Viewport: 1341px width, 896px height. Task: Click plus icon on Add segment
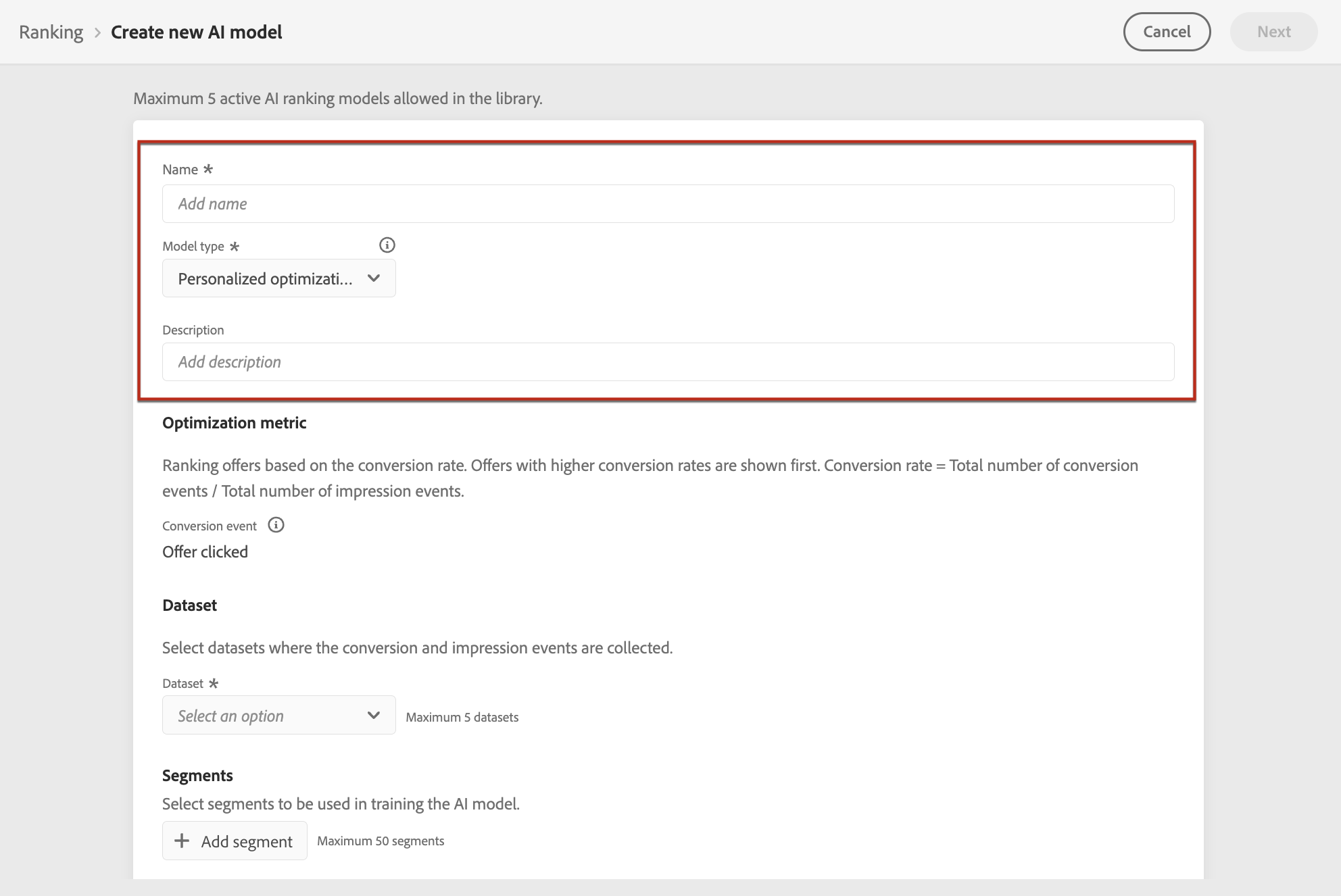[x=182, y=841]
